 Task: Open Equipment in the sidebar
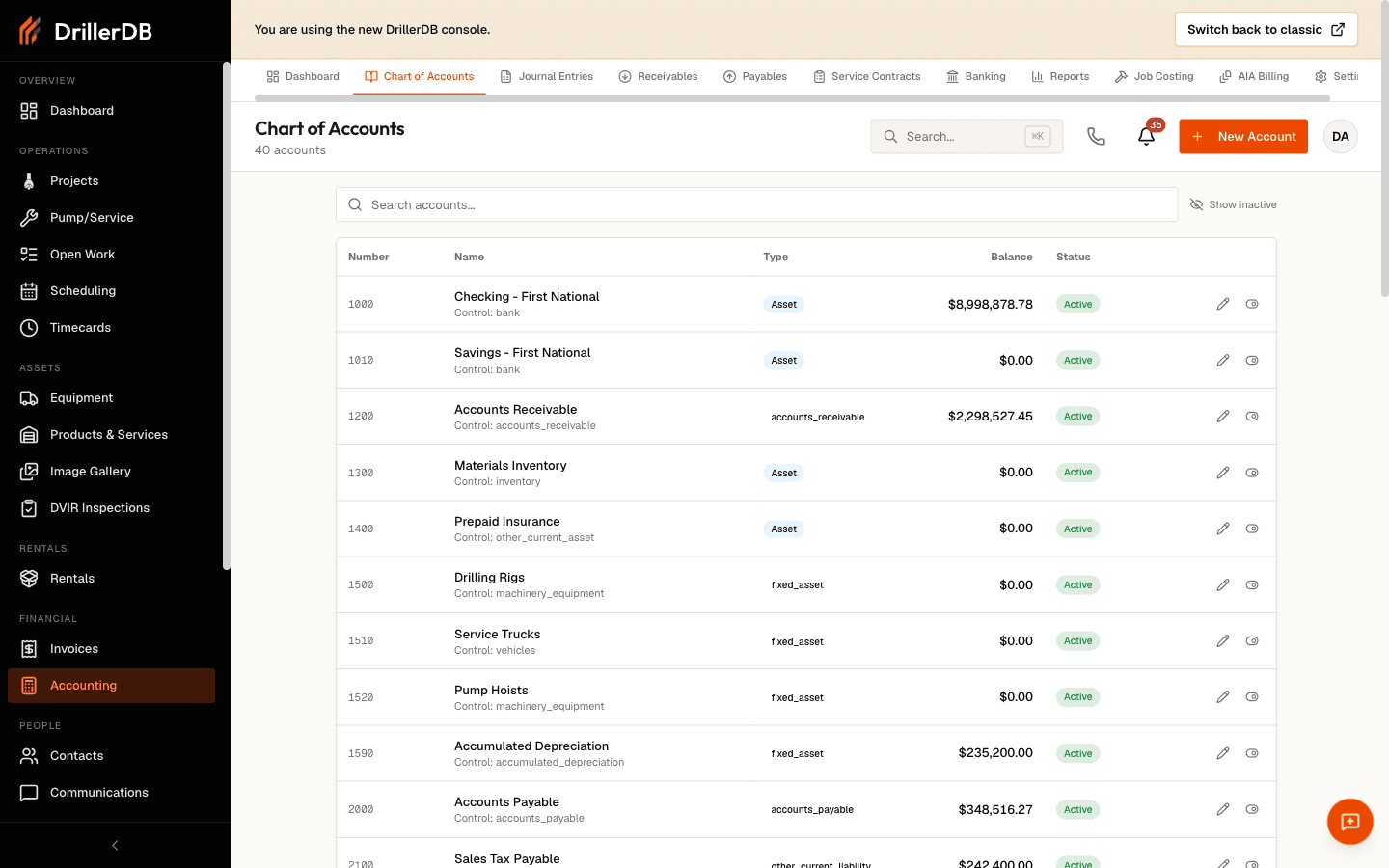[x=111, y=398]
